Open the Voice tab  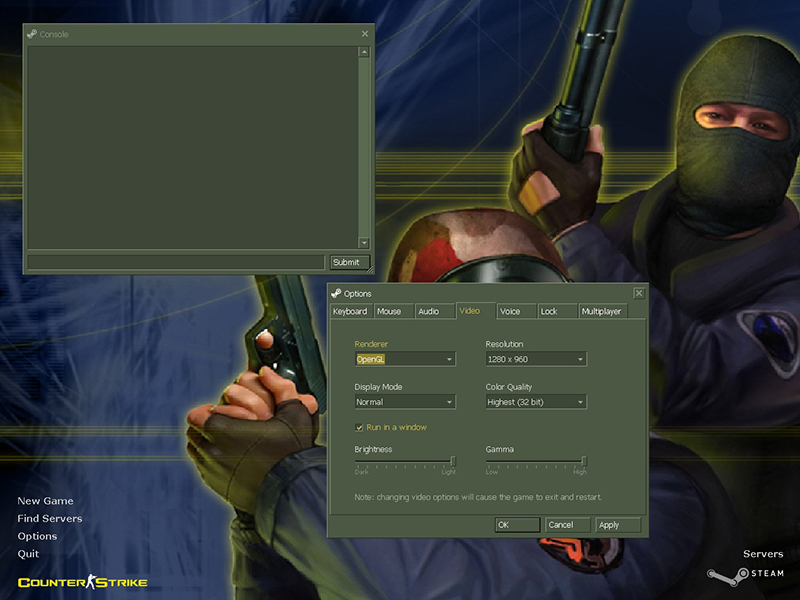(x=516, y=311)
